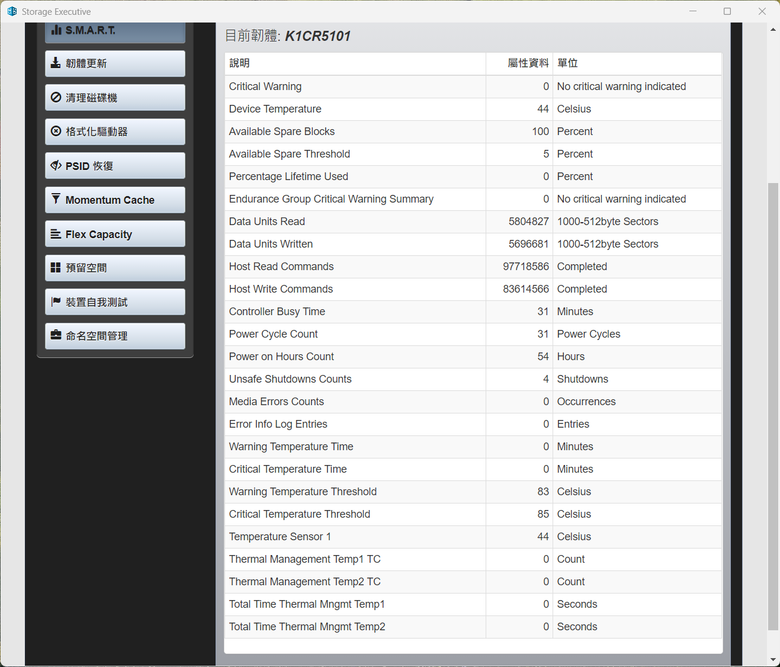Select the Critical Warning row label
Viewport: 780px width, 667px height.
tap(265, 87)
